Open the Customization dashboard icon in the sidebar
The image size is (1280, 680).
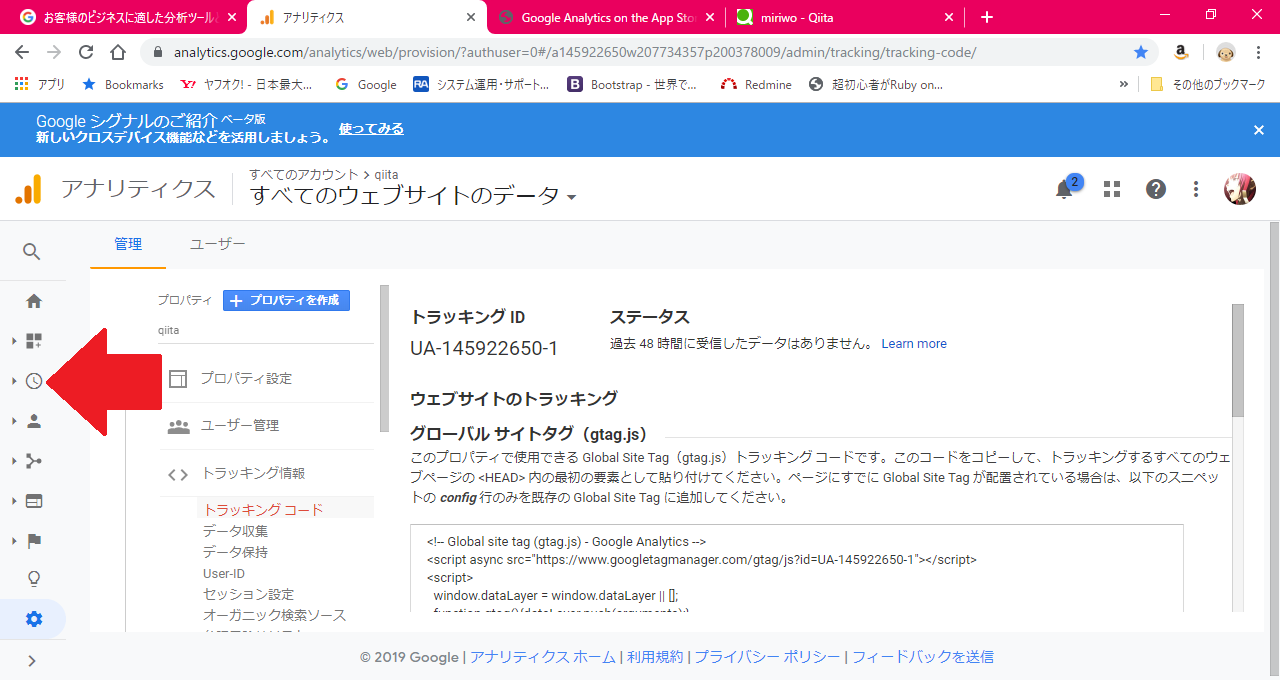tap(34, 341)
